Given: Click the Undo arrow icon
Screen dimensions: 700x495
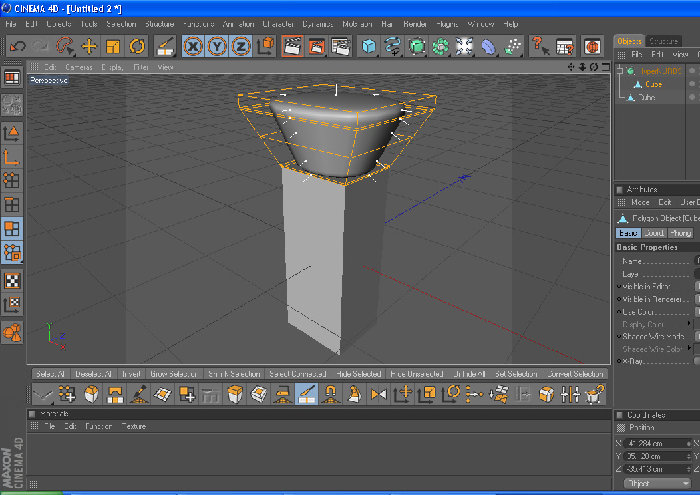Looking at the screenshot, I should click(17, 46).
